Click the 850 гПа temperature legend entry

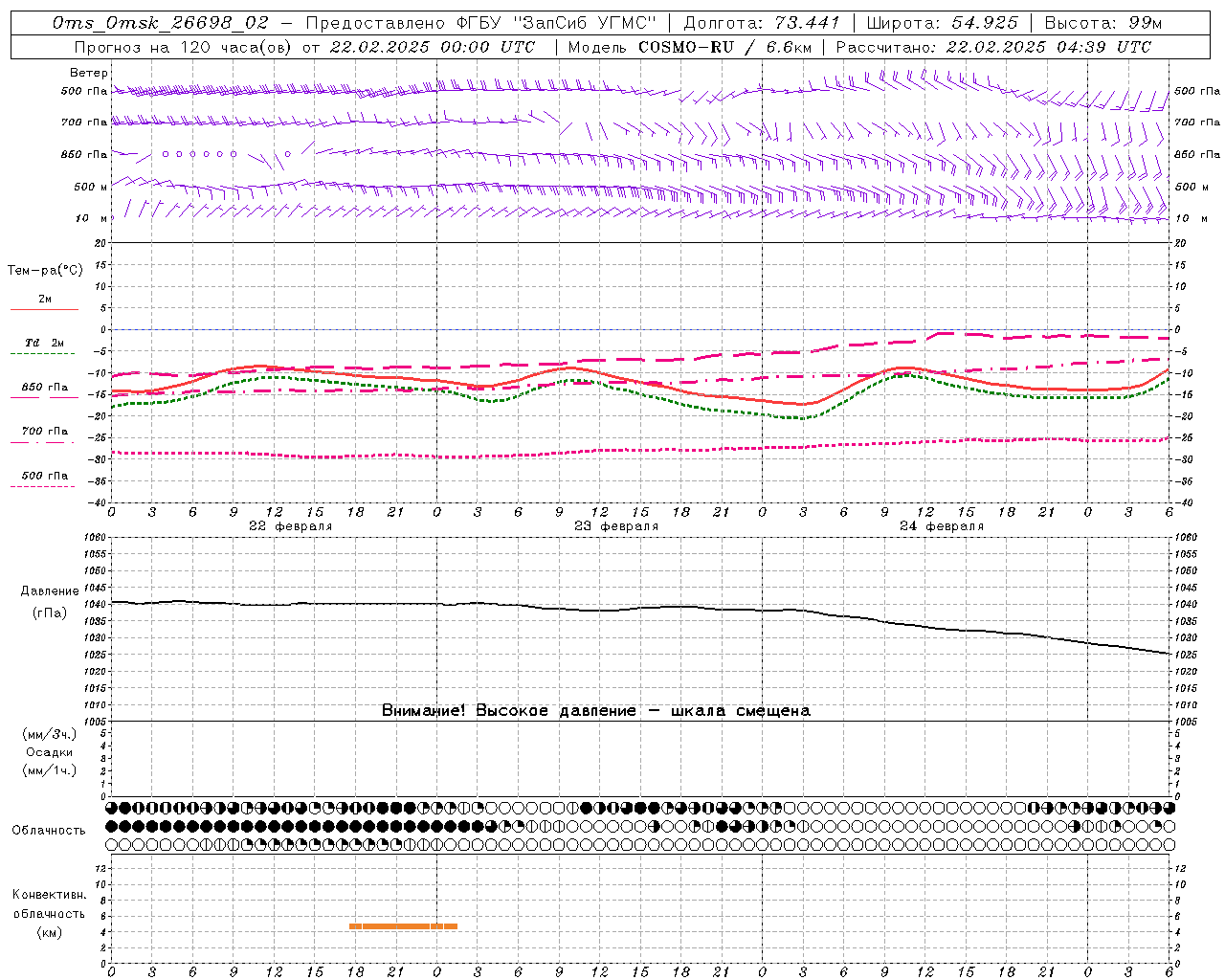click(x=44, y=388)
